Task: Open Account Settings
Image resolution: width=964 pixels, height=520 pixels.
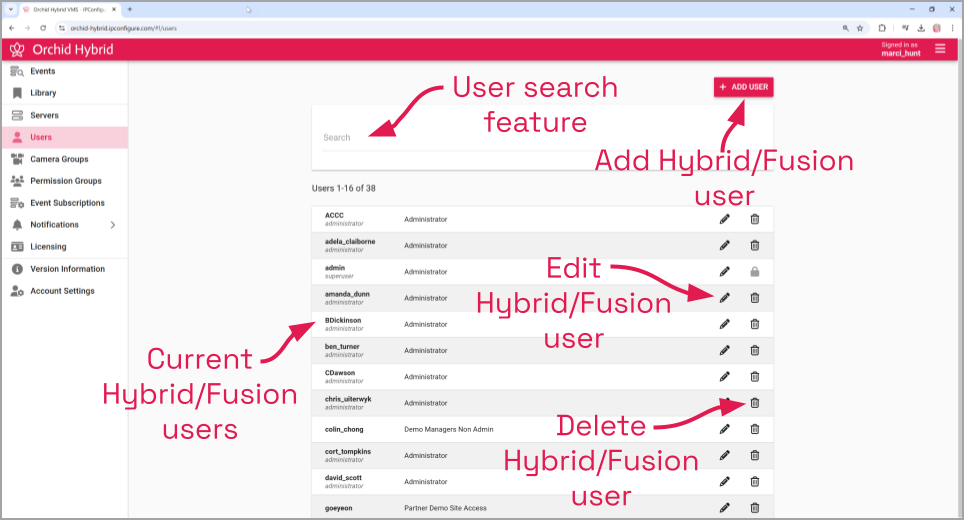Action: point(65,291)
